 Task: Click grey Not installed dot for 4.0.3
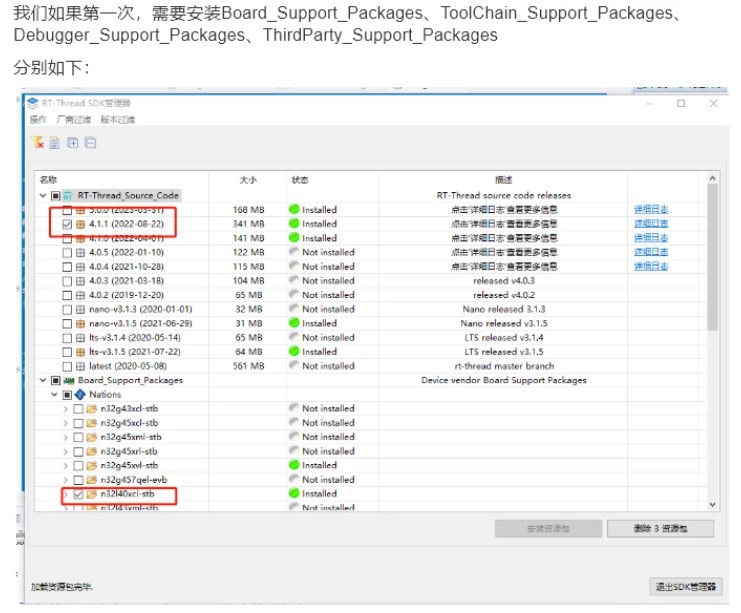pos(294,280)
